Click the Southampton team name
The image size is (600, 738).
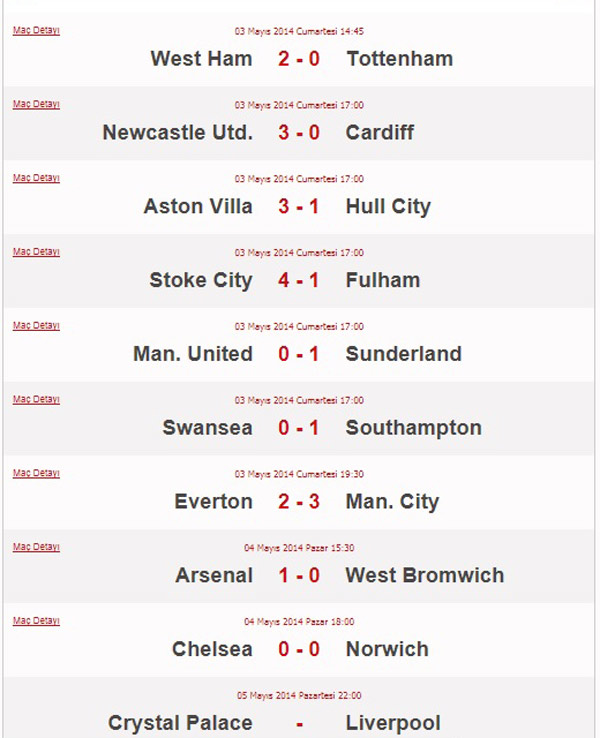[414, 428]
